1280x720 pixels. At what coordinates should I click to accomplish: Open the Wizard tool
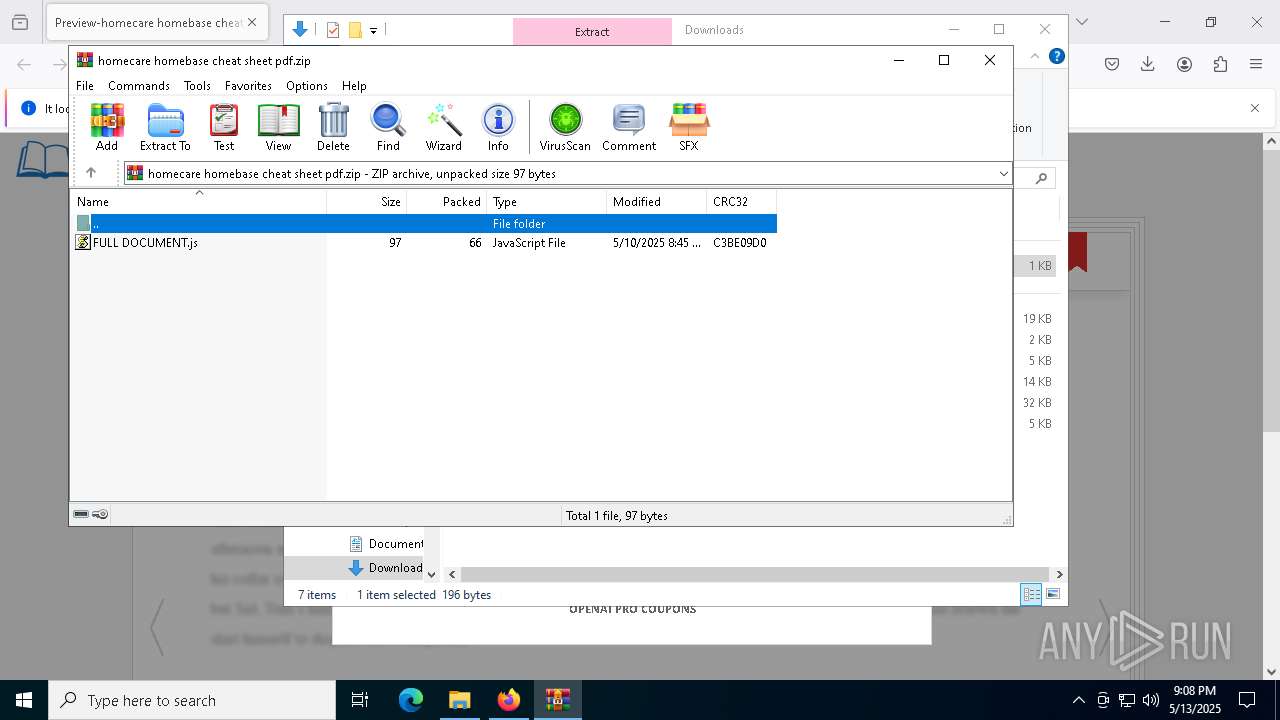pyautogui.click(x=443, y=127)
